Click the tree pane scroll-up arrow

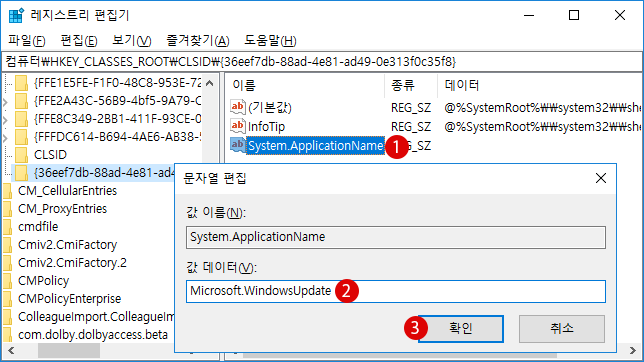pos(209,83)
